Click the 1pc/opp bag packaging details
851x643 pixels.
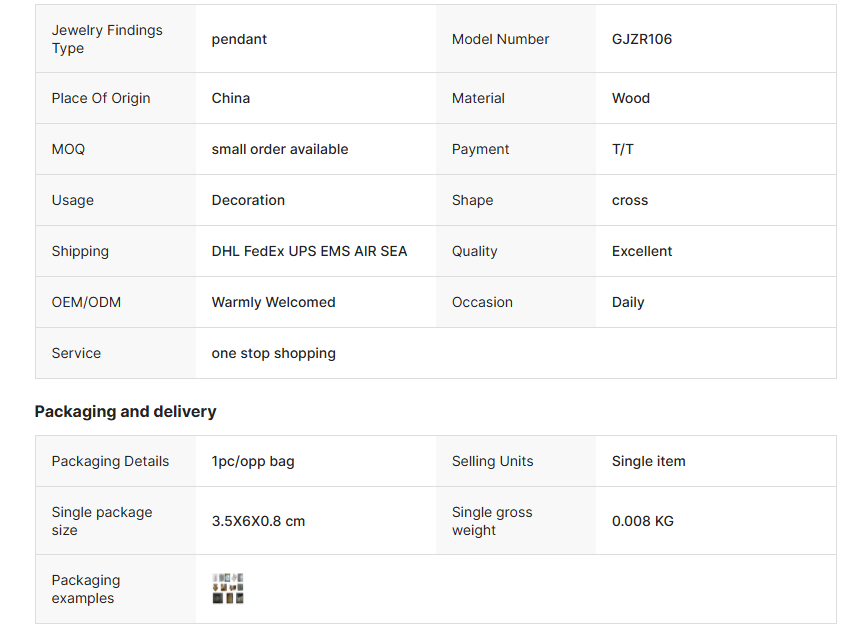pyautogui.click(x=253, y=461)
